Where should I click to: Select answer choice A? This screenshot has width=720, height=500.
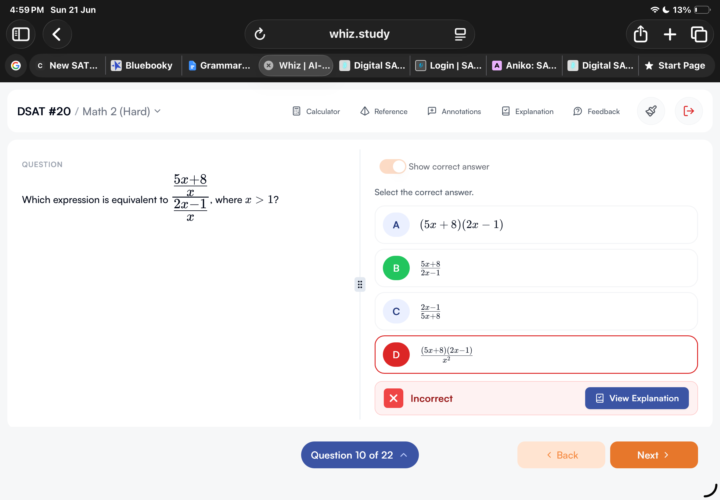point(536,225)
